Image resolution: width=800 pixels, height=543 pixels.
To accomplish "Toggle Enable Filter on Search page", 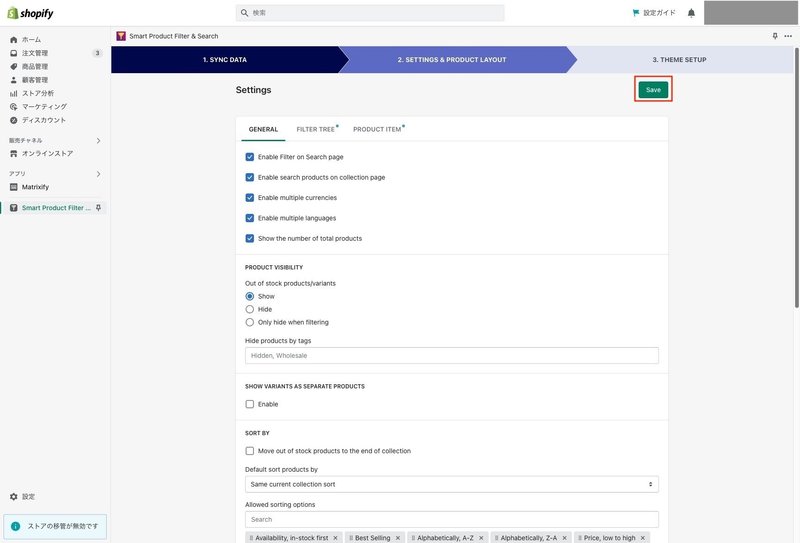I will point(249,157).
